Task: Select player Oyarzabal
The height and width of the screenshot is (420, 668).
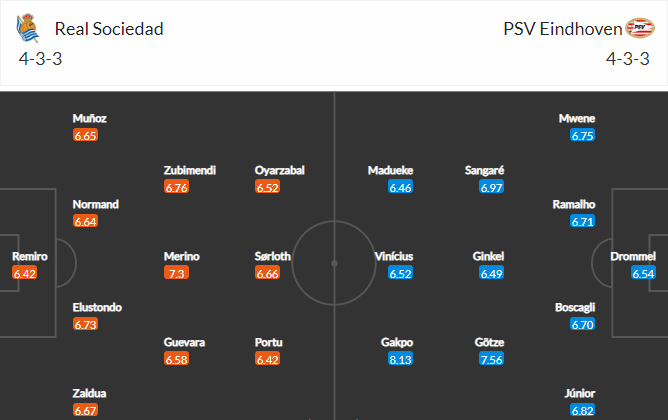Action: [x=279, y=170]
